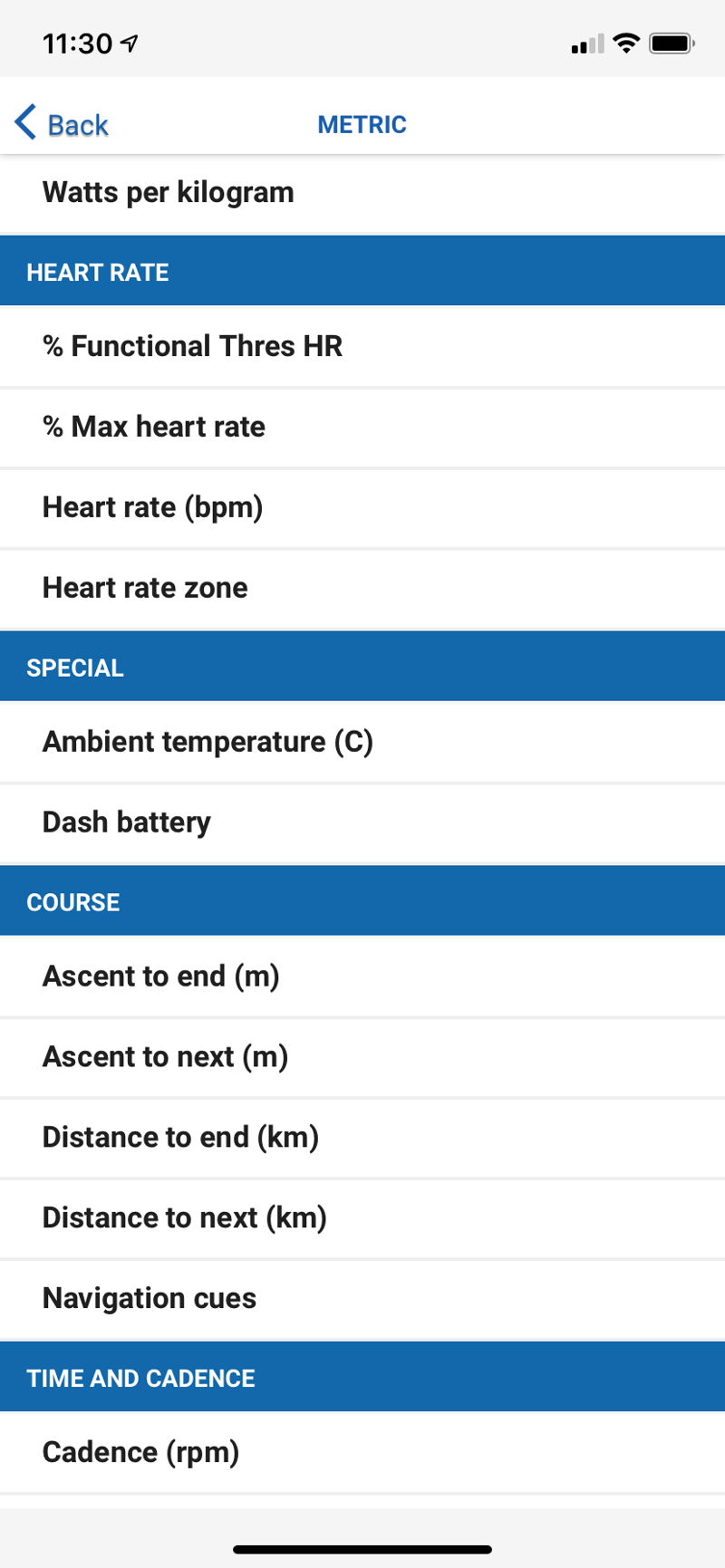Choose Ambient temperature (C) metric
The image size is (725, 1568).
point(208,742)
